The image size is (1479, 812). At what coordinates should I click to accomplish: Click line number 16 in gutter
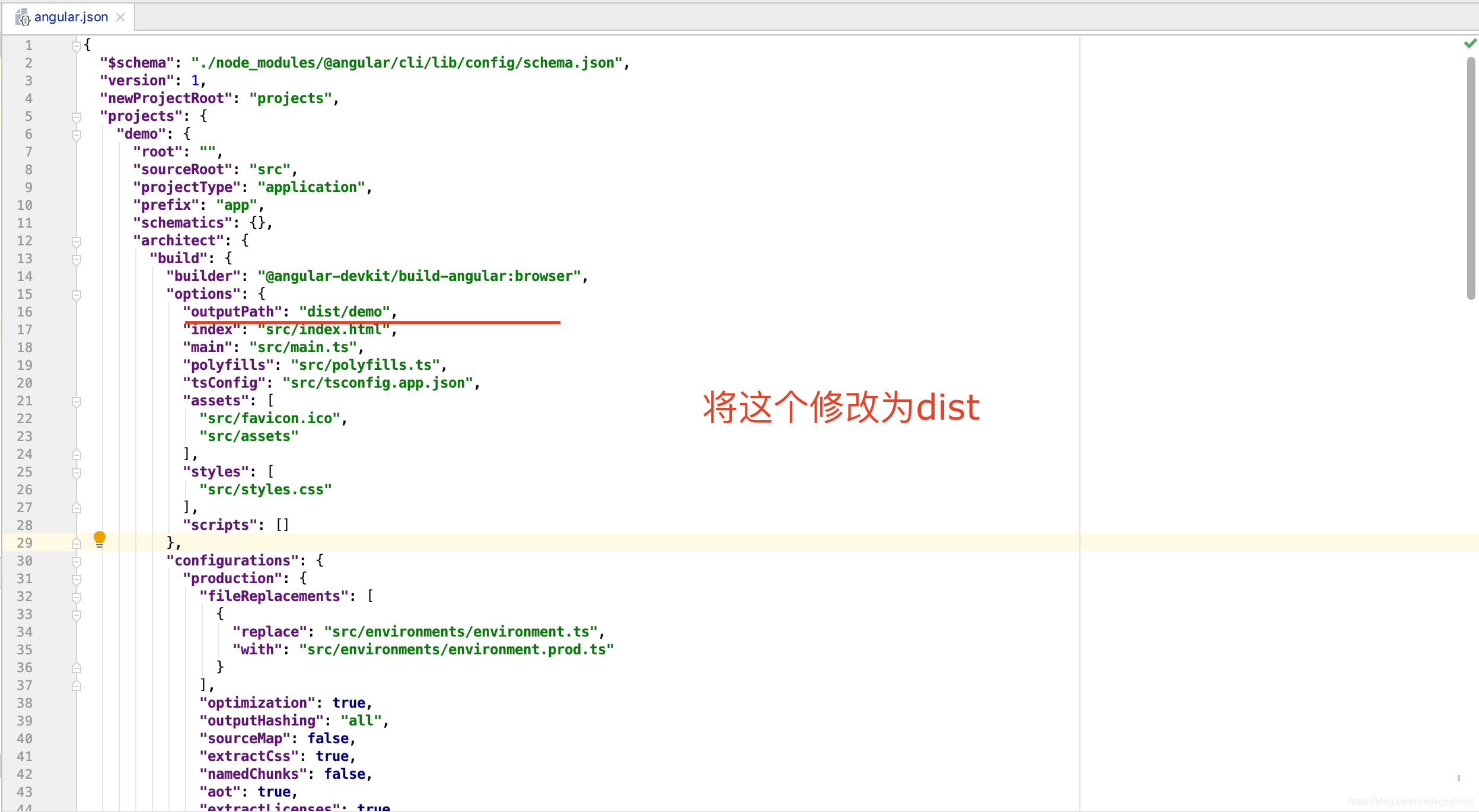(x=25, y=312)
